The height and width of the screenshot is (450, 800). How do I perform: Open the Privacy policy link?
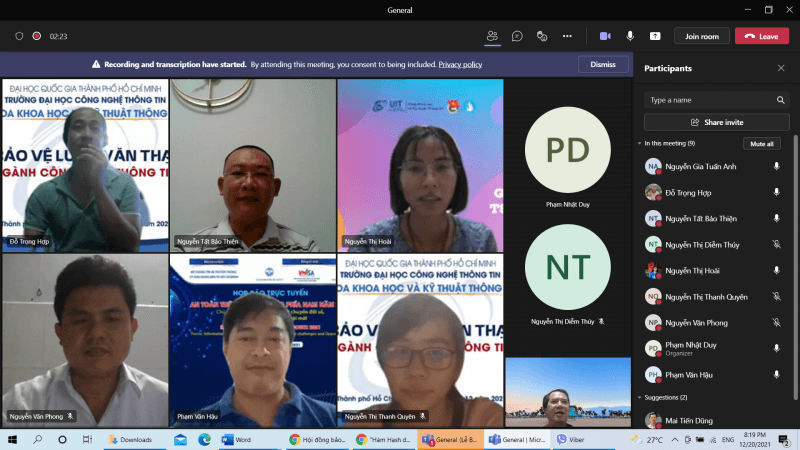click(x=460, y=64)
